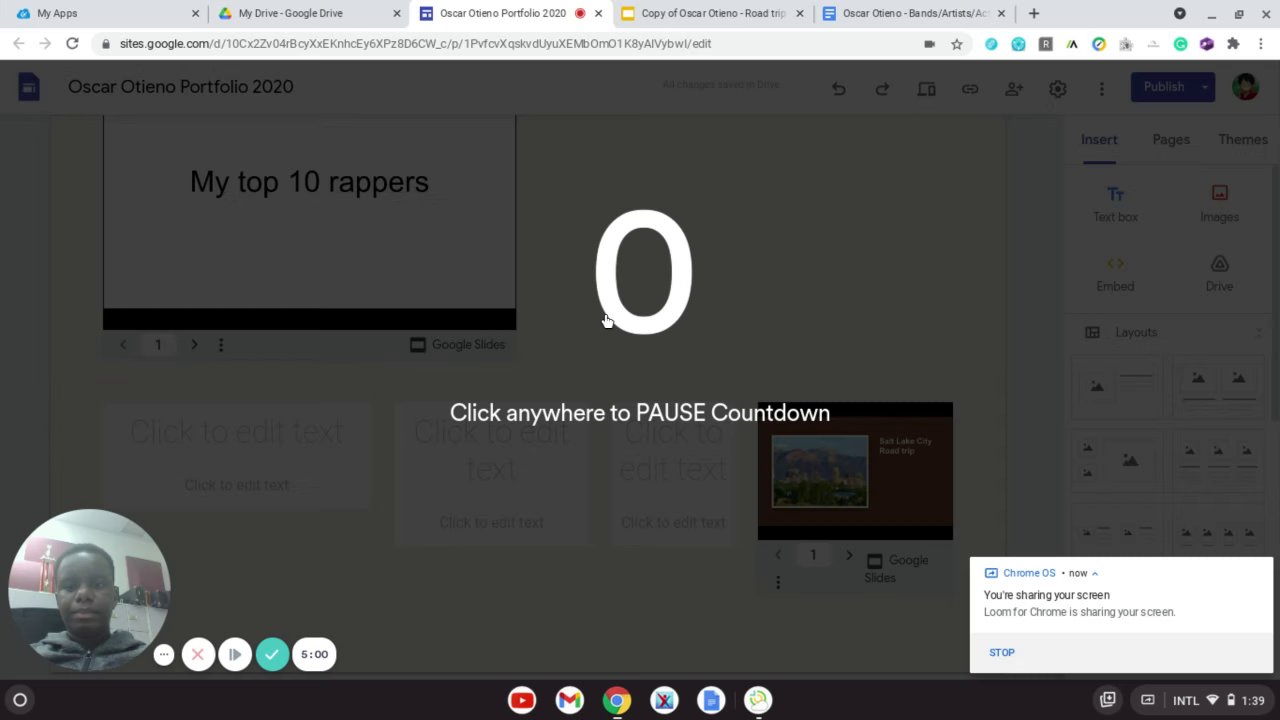Screen dimensions: 1280x720
Task: Expand Publish dropdown arrow
Action: point(1204,87)
